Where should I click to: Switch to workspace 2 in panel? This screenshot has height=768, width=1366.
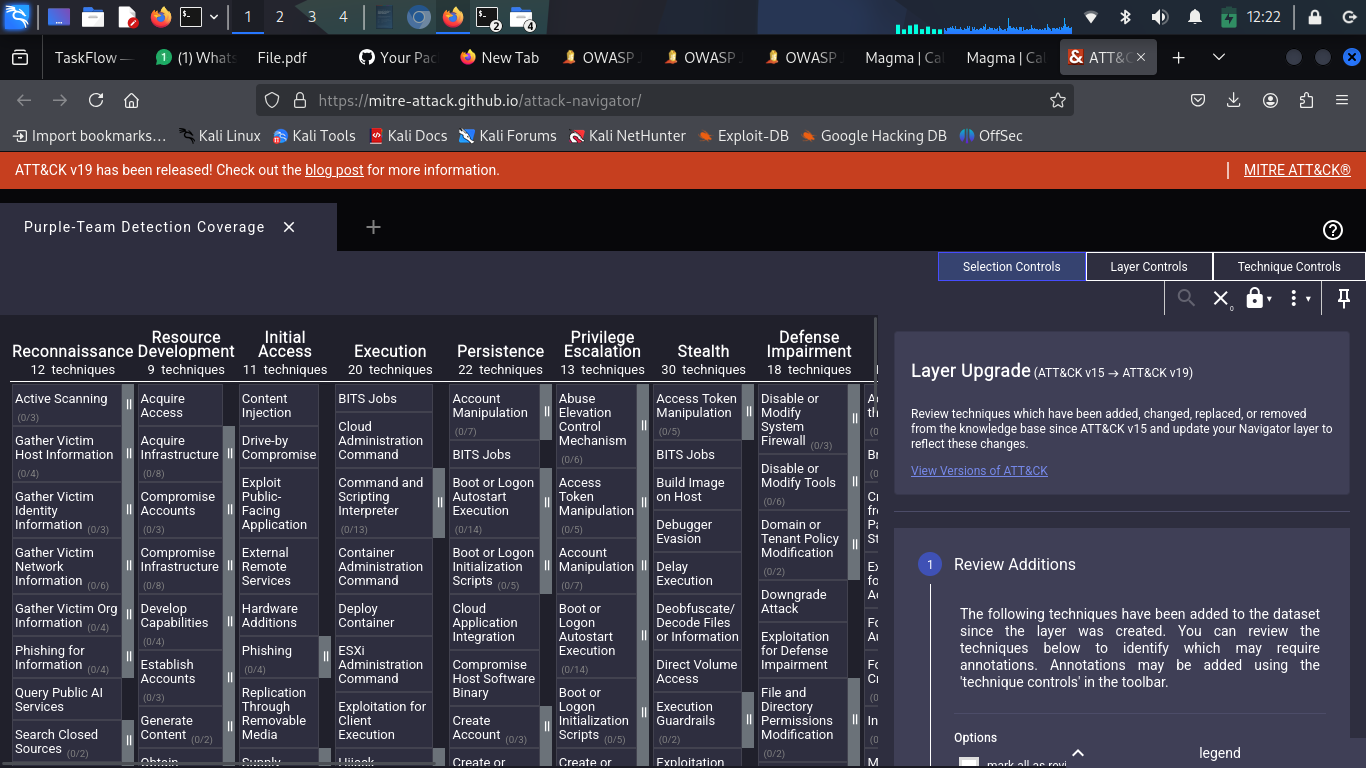click(280, 16)
